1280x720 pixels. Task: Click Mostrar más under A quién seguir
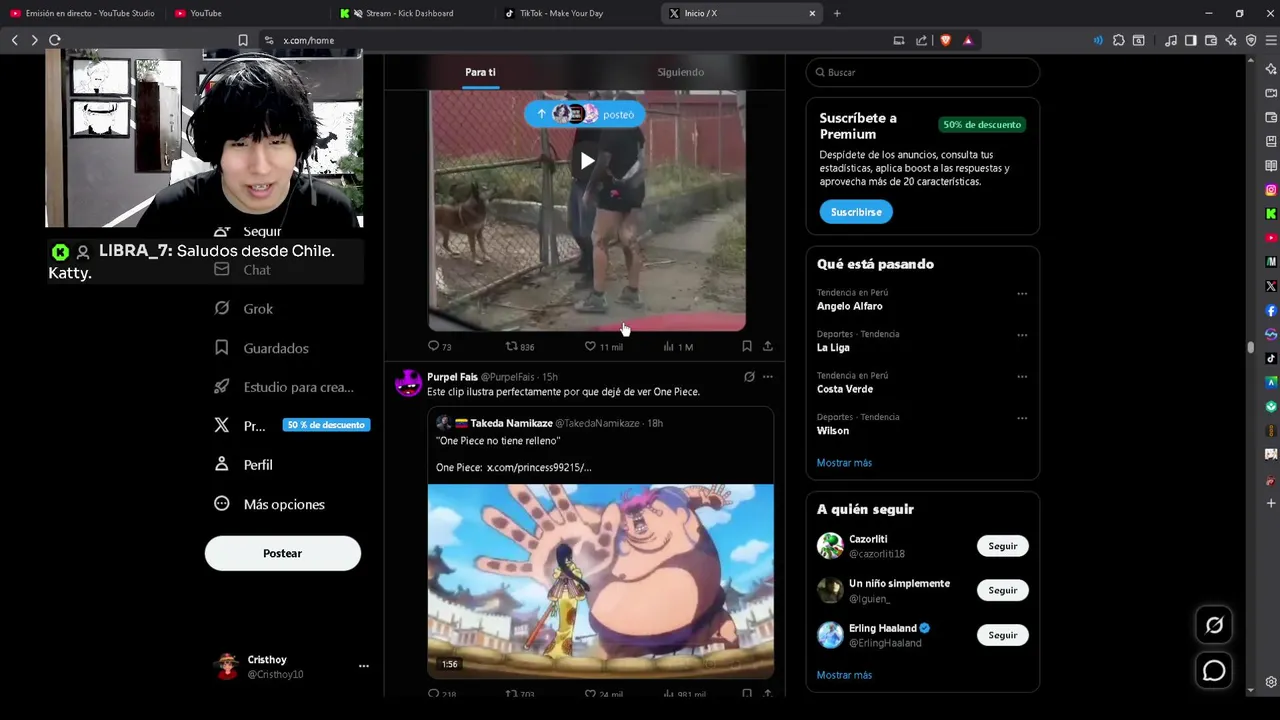click(844, 675)
